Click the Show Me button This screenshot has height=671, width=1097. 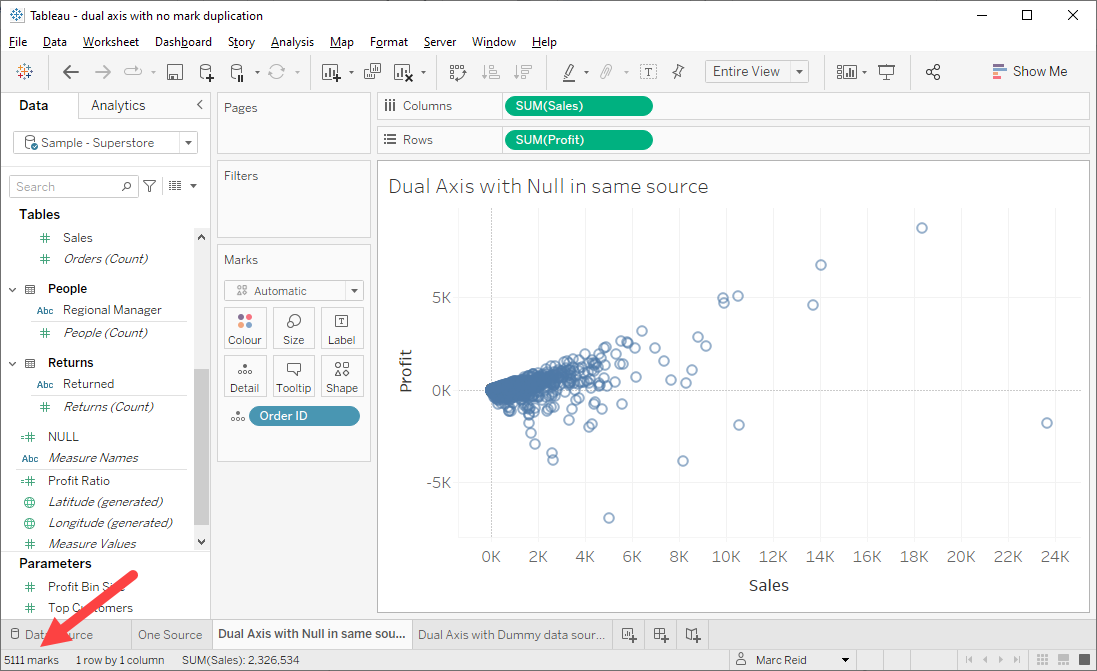pyautogui.click(x=1029, y=72)
